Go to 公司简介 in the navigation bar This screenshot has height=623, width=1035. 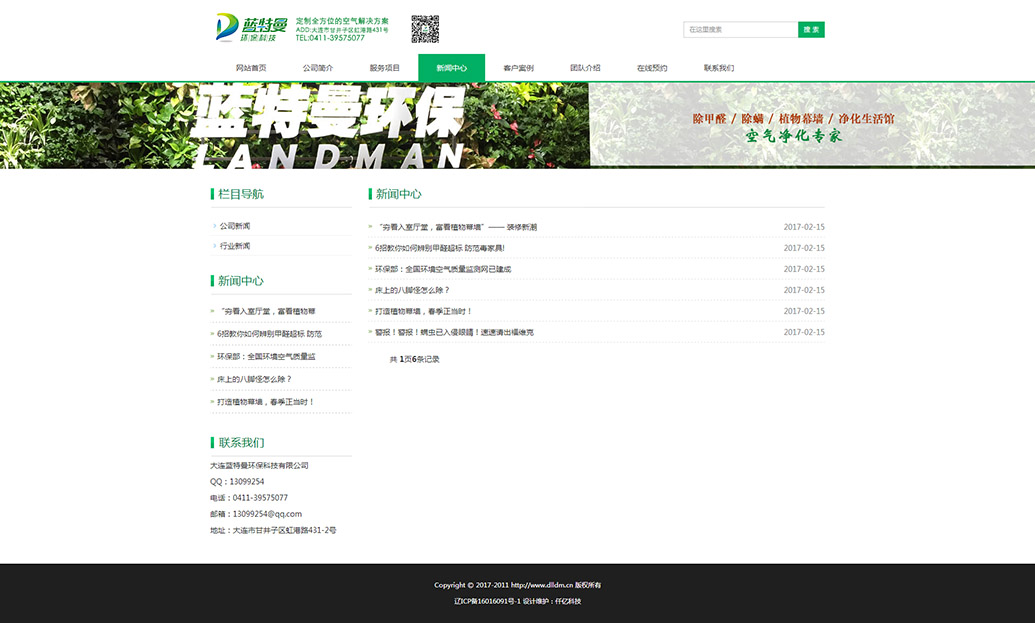coord(318,68)
